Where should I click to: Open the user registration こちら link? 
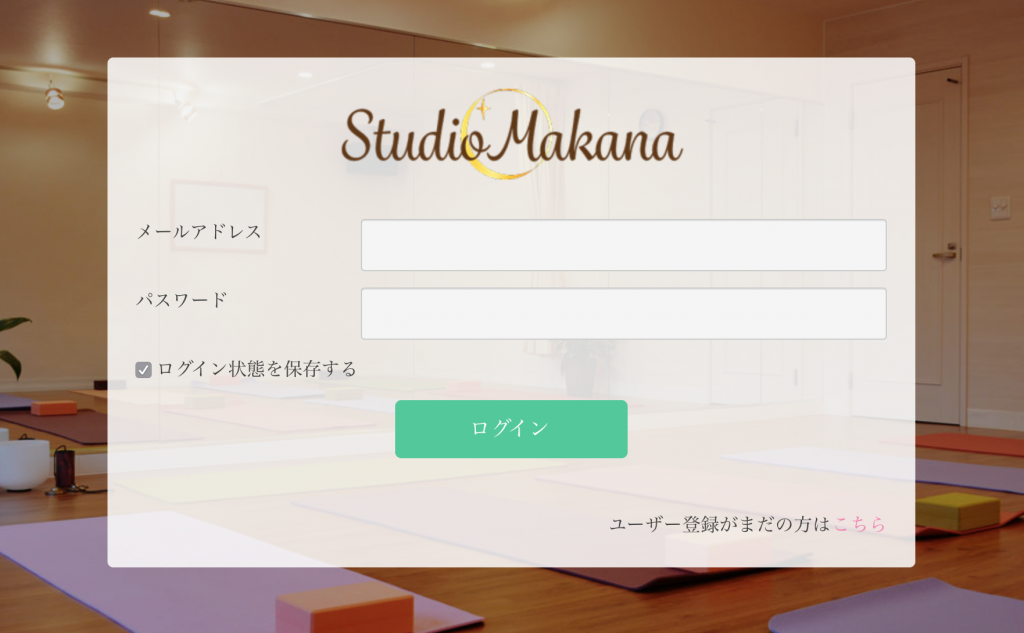click(859, 524)
